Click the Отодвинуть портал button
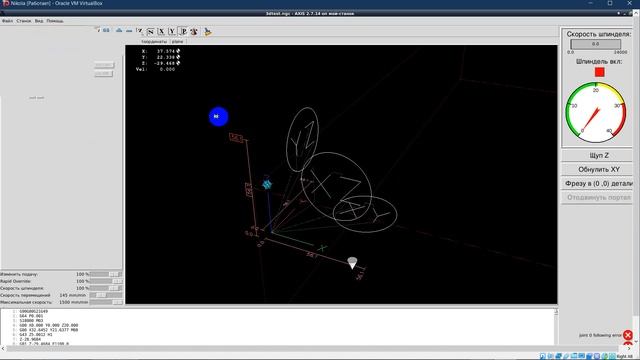The height and width of the screenshot is (360, 640). pos(599,197)
